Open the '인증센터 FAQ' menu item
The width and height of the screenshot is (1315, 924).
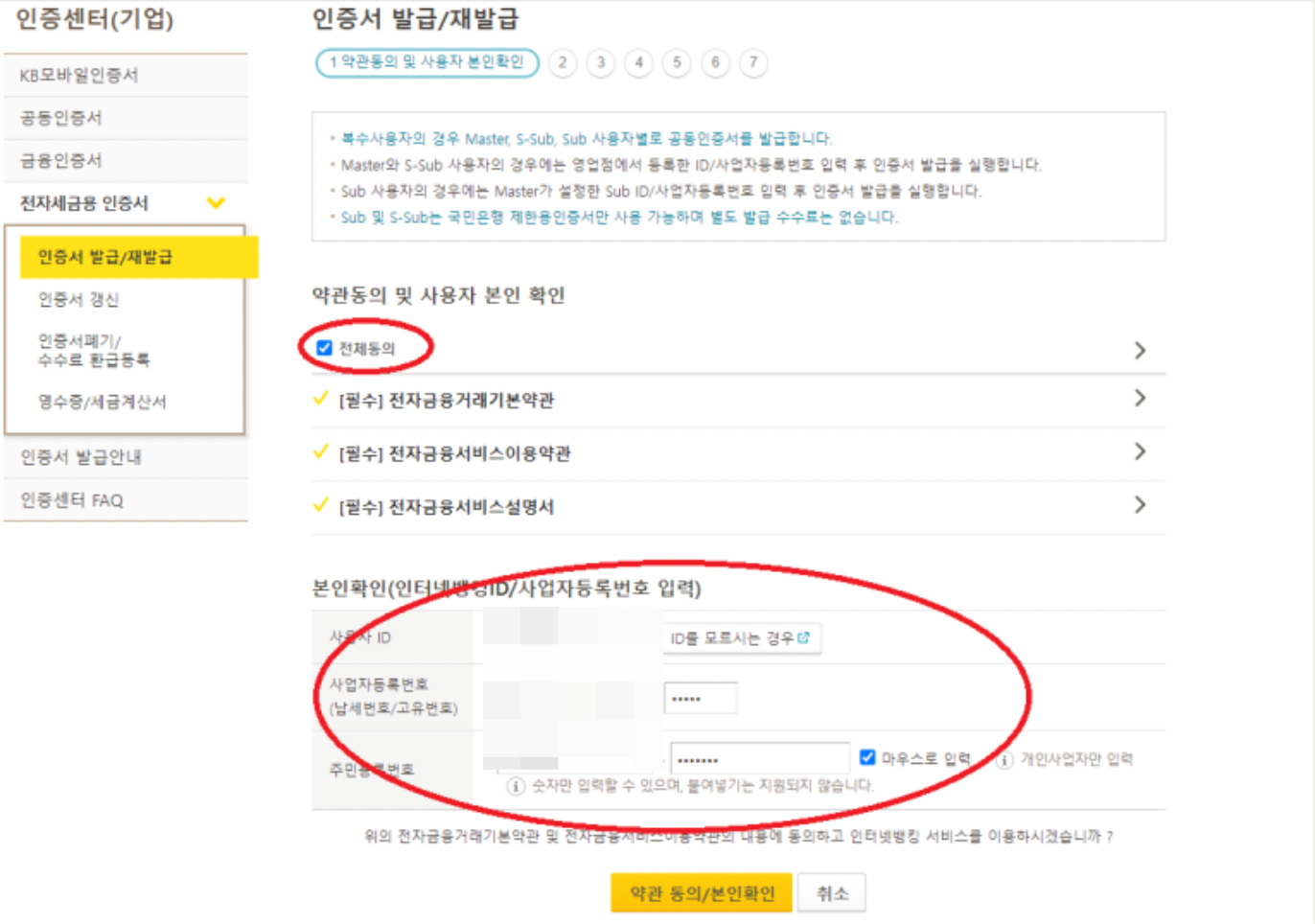70,498
